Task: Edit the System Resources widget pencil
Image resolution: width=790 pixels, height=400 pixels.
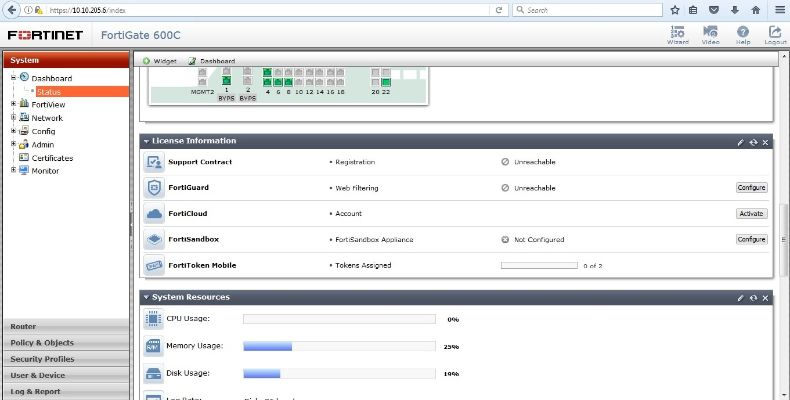Action: tap(740, 298)
